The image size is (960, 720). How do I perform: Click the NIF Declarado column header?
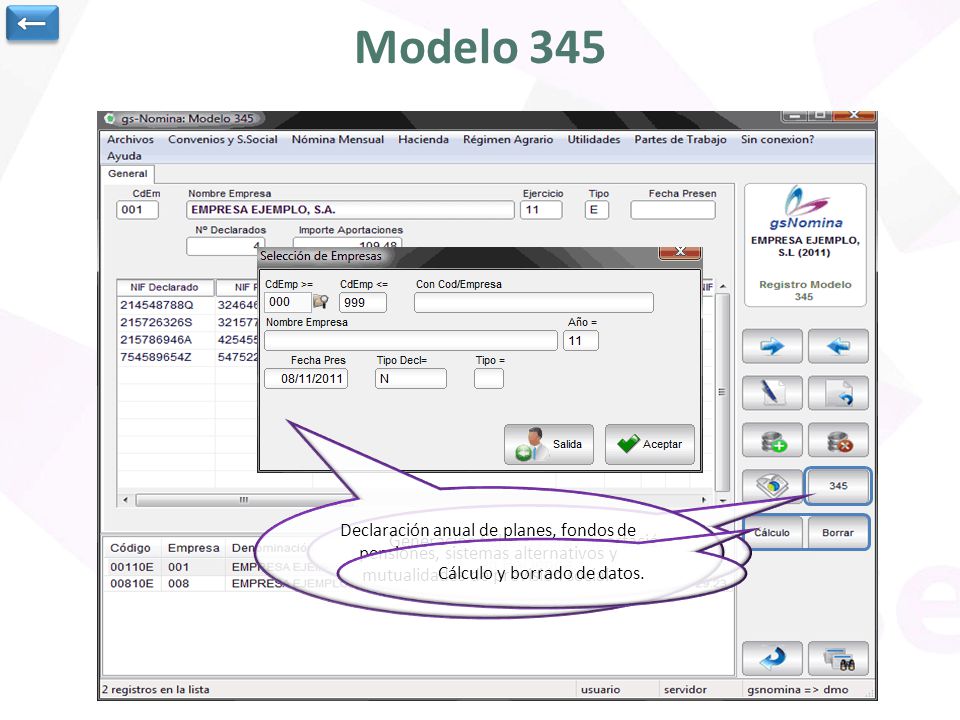[165, 287]
